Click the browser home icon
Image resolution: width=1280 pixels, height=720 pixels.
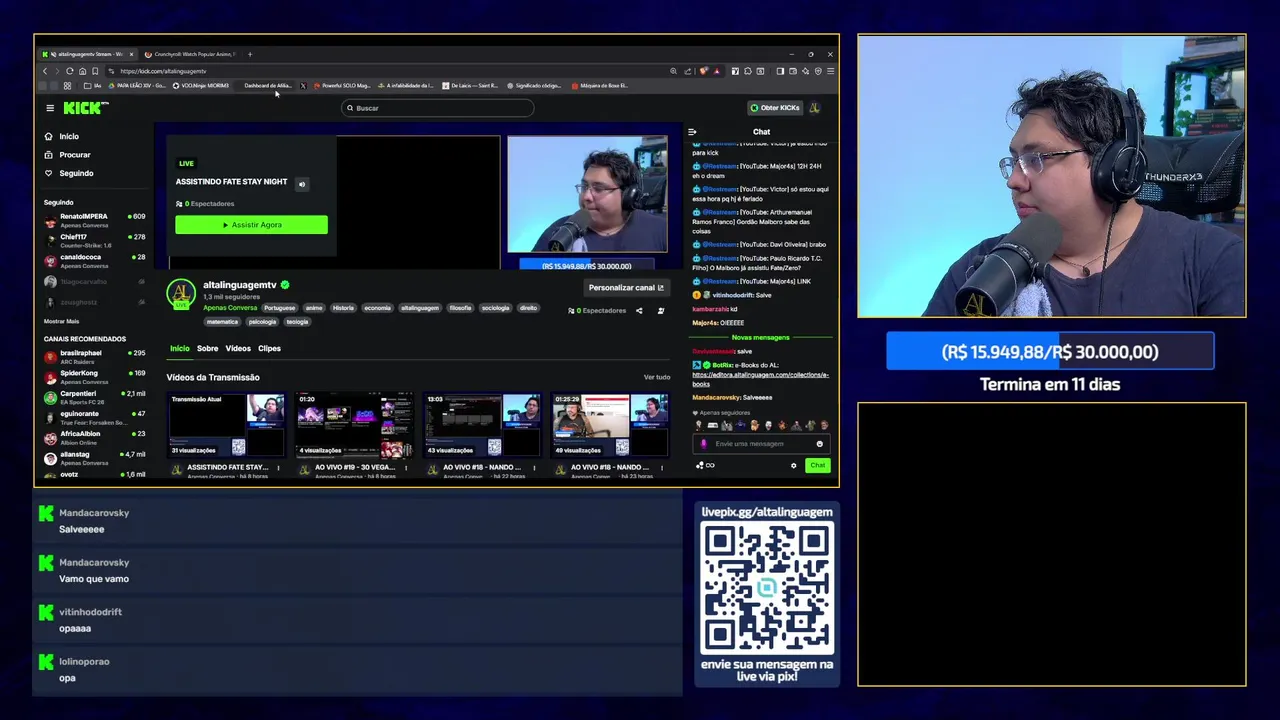82,71
